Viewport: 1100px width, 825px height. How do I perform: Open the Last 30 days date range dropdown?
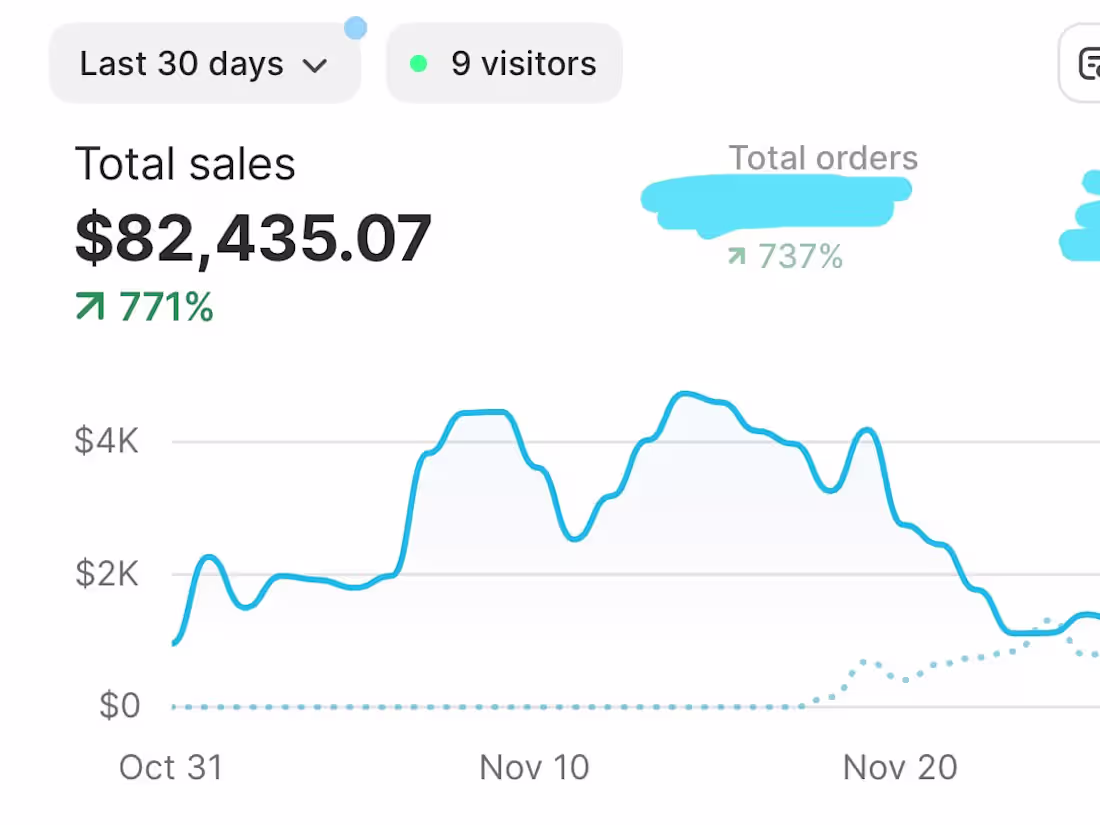pyautogui.click(x=205, y=63)
